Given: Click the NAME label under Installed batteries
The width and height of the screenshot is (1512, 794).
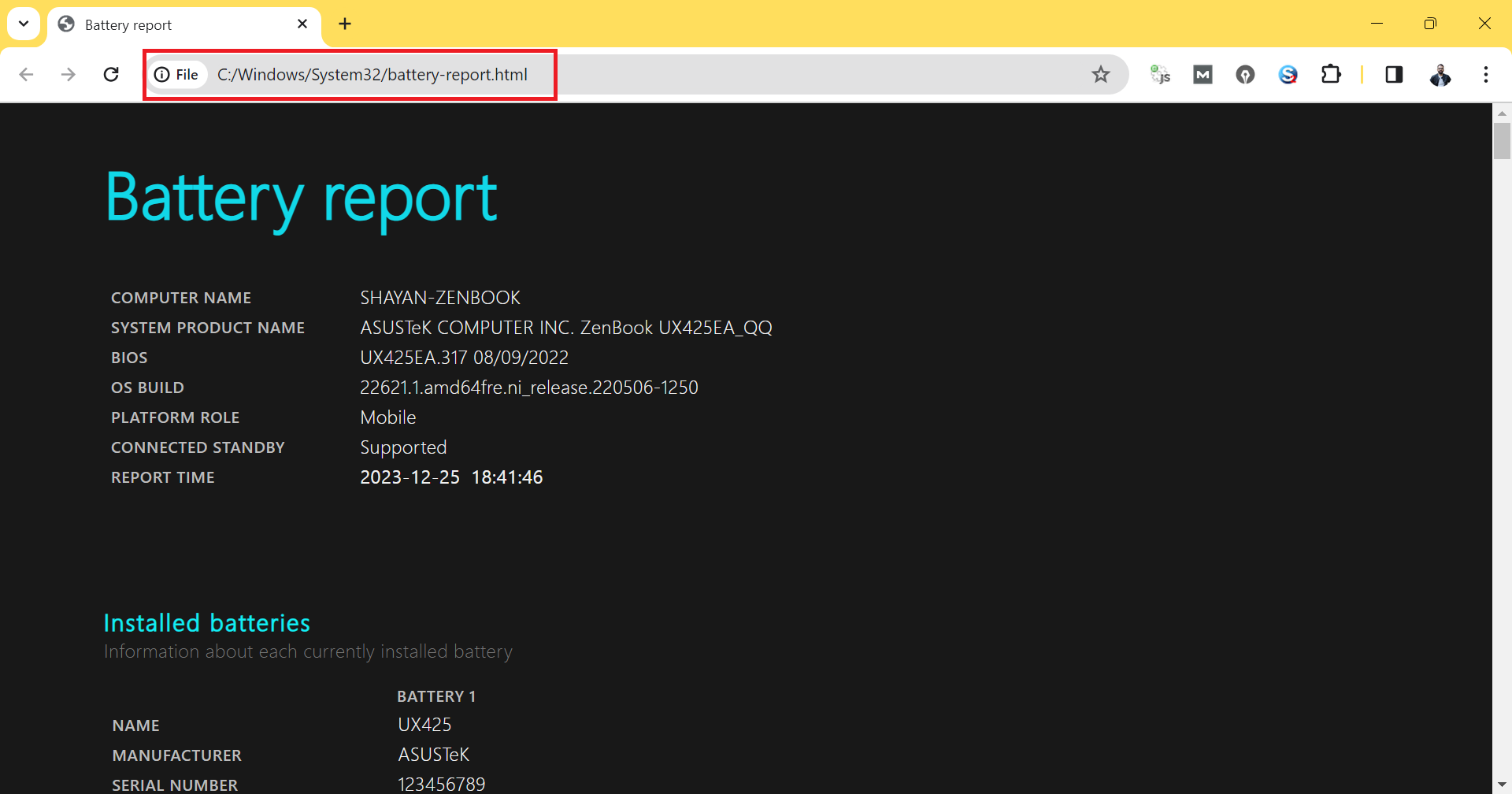Looking at the screenshot, I should (136, 725).
